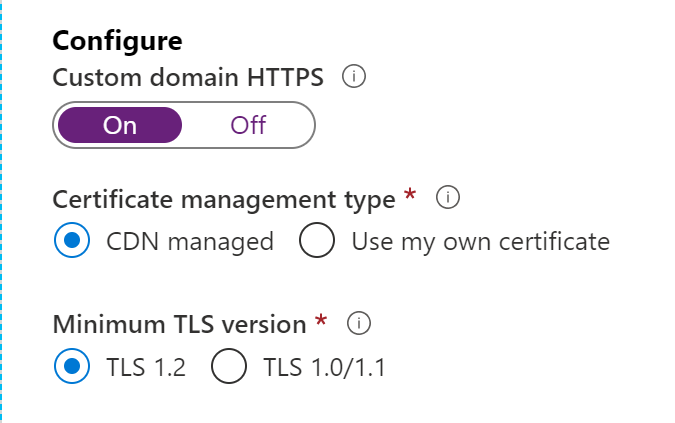Select TLS 1.2 radio circle
This screenshot has width=675, height=423.
72,366
